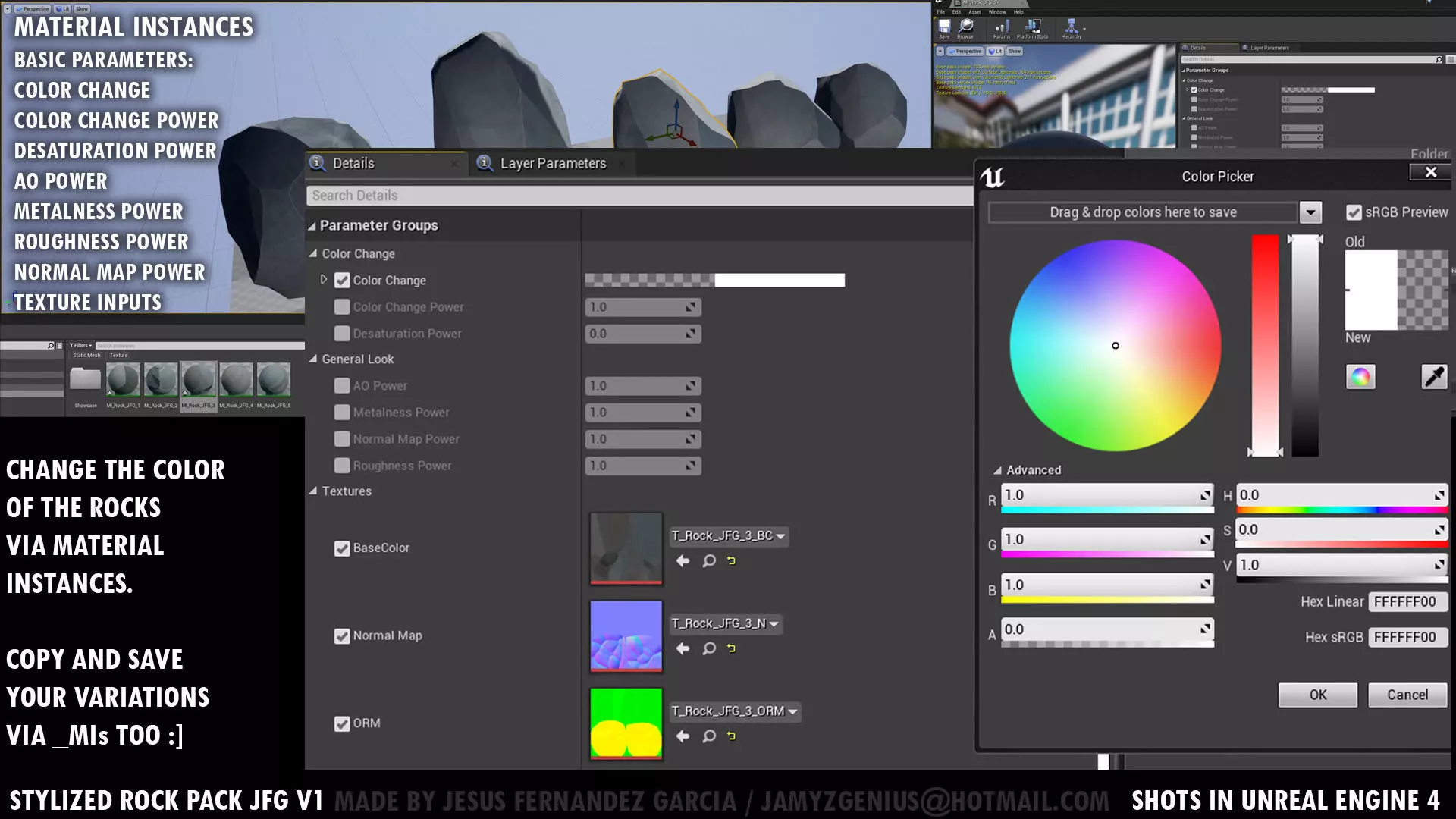Click the color wheel mode icon
The height and width of the screenshot is (819, 1456).
[x=1360, y=377]
